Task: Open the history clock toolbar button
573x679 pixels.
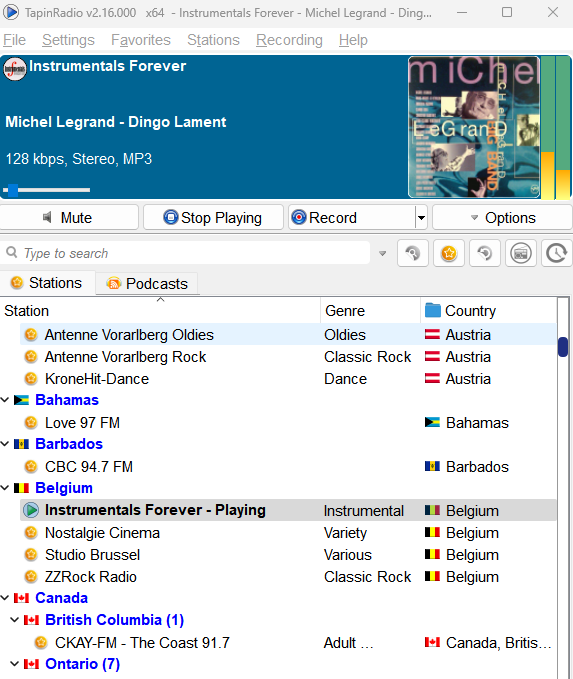Action: pyautogui.click(x=557, y=253)
